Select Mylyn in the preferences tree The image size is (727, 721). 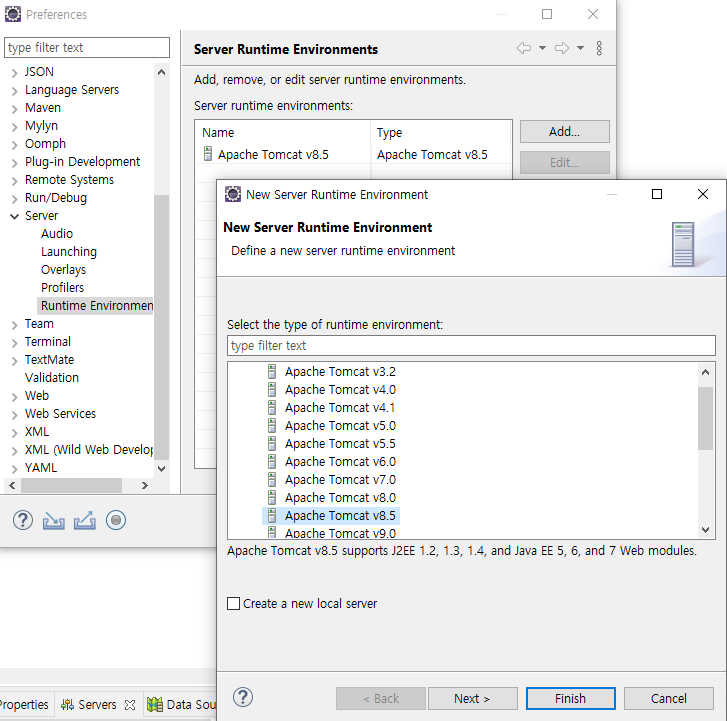41,126
